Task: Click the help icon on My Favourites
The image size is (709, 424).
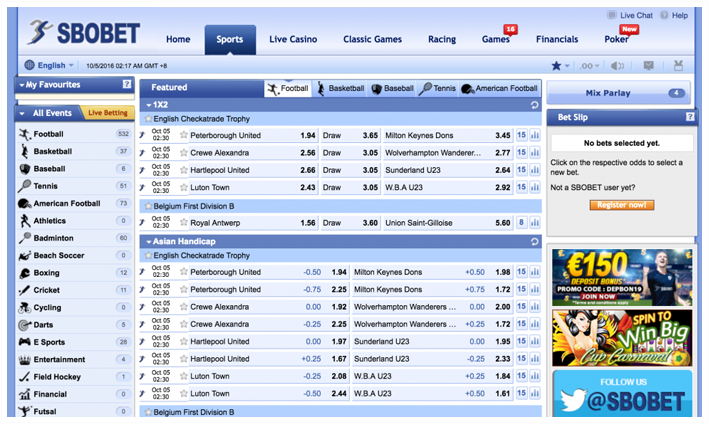Action: [x=127, y=85]
